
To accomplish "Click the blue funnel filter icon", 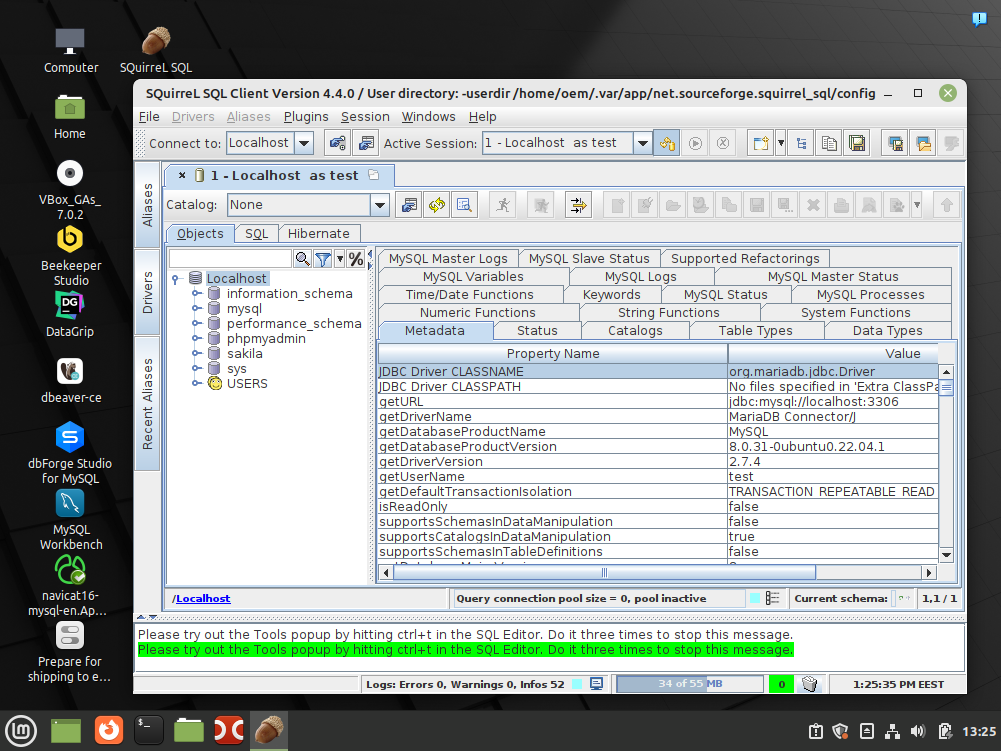I will tap(323, 259).
